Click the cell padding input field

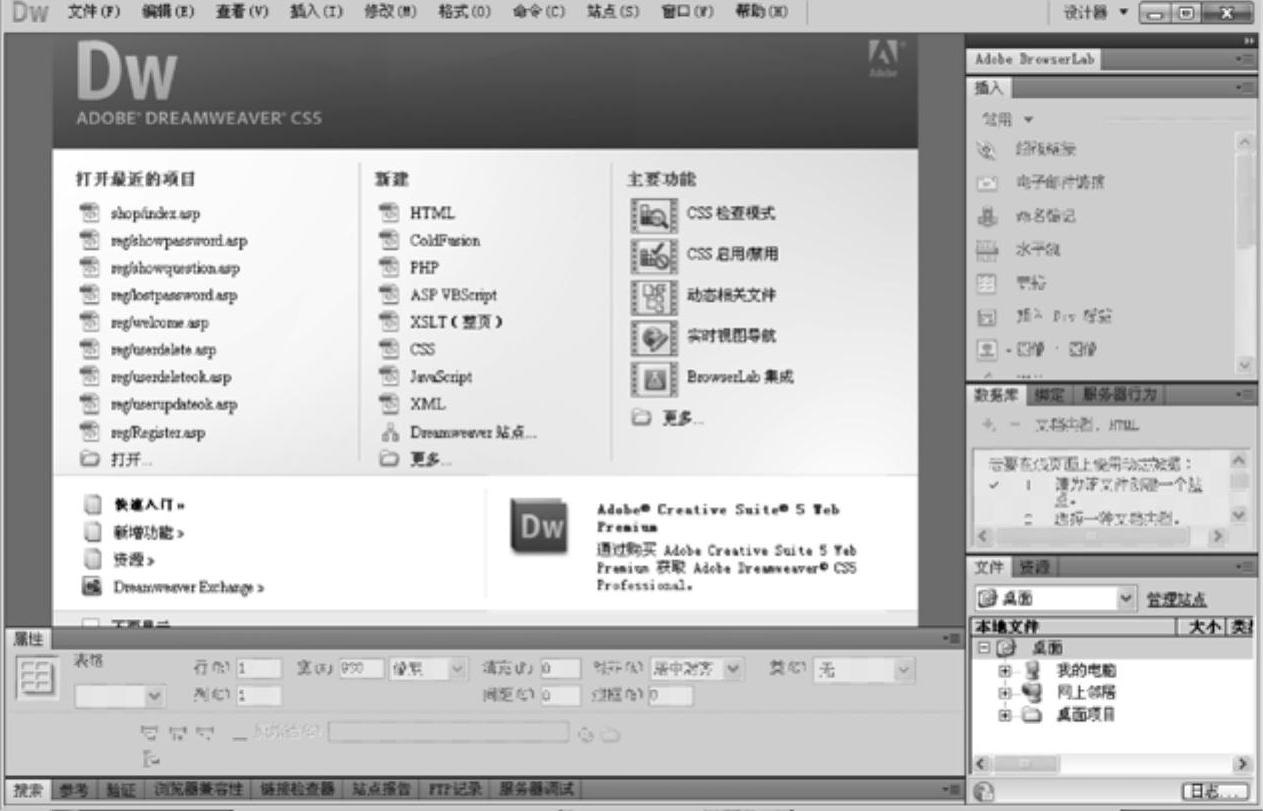pos(560,669)
